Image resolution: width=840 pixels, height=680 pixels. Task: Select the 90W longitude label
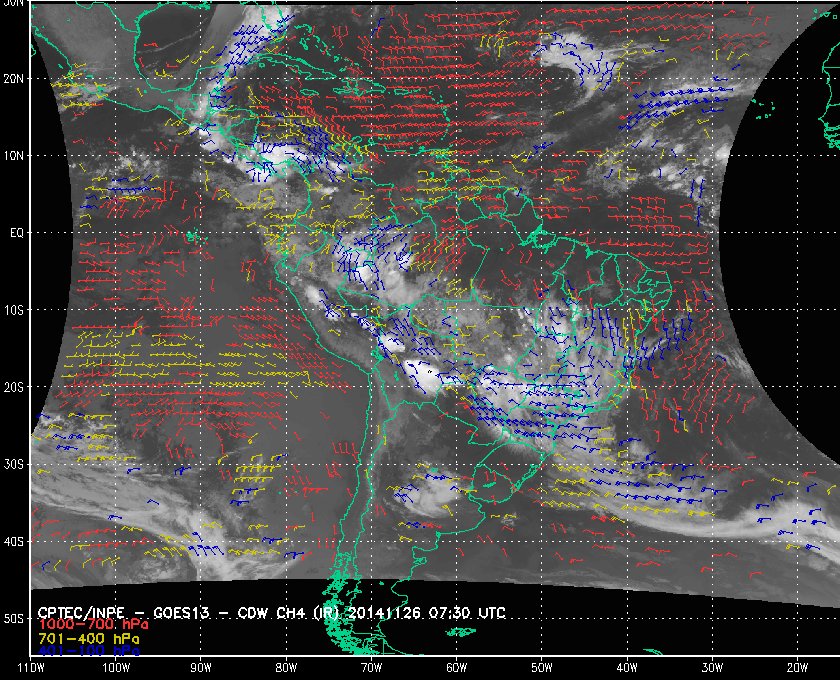tap(201, 668)
